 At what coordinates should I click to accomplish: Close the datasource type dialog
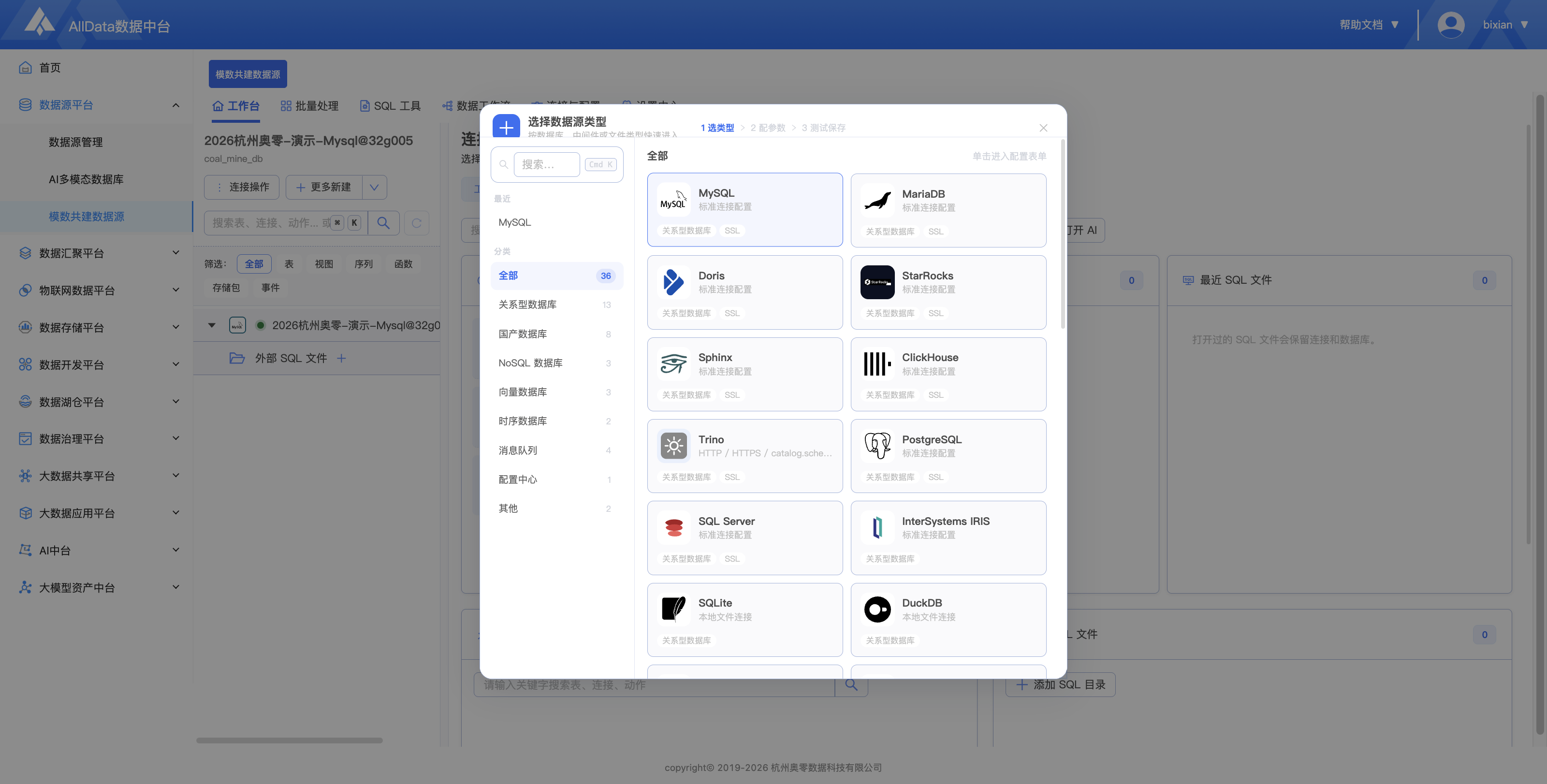pos(1043,128)
